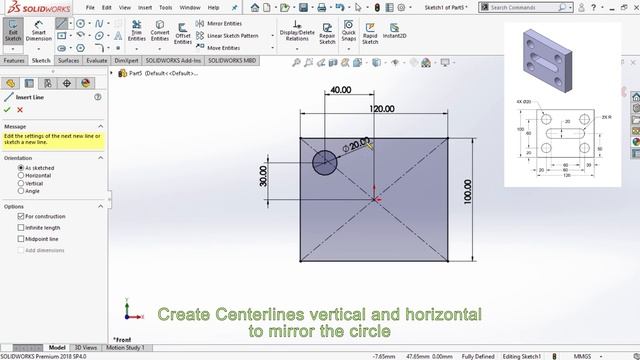Pick the Circle sketch tool
Screen dimensions: 640x360
click(80, 24)
